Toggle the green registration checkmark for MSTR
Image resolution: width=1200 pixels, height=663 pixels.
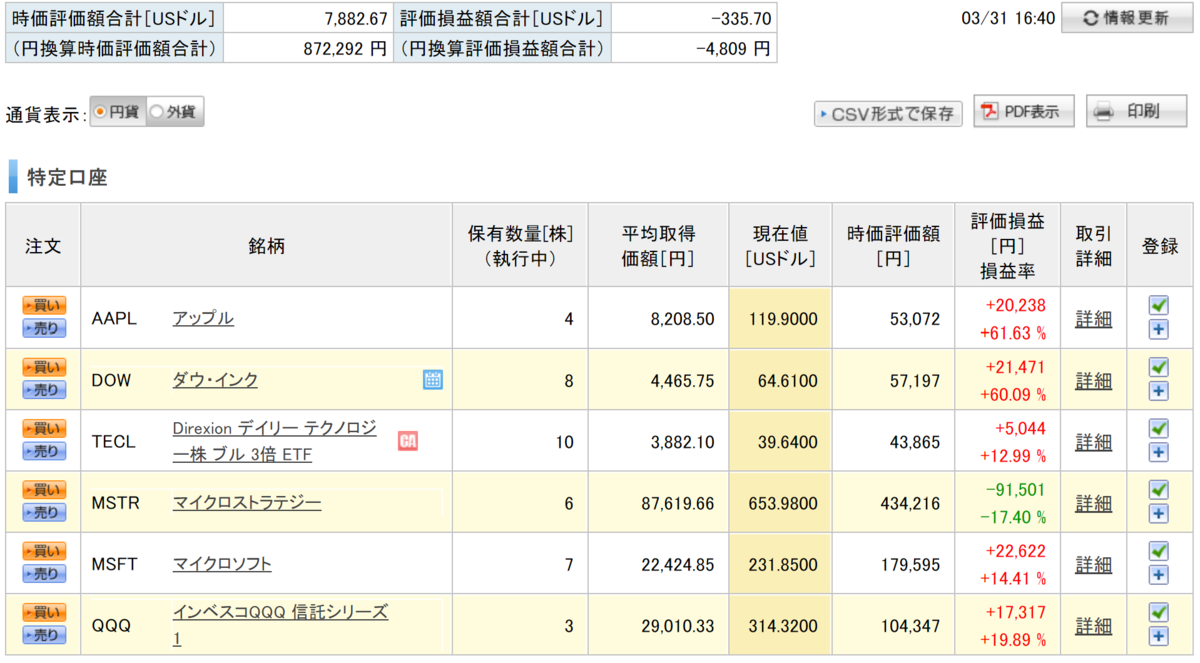click(1159, 490)
